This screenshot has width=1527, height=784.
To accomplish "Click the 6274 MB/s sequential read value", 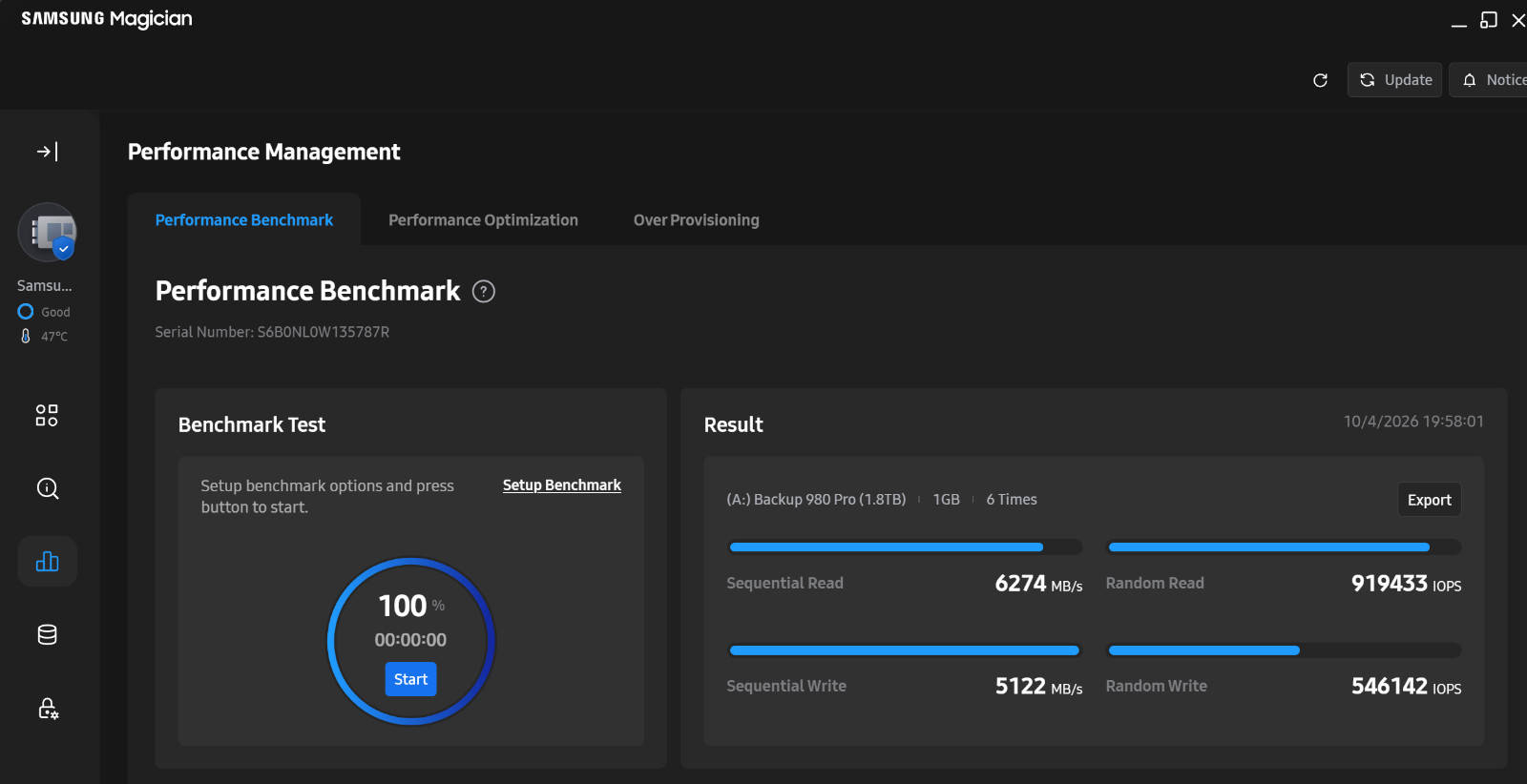I will click(x=1038, y=584).
